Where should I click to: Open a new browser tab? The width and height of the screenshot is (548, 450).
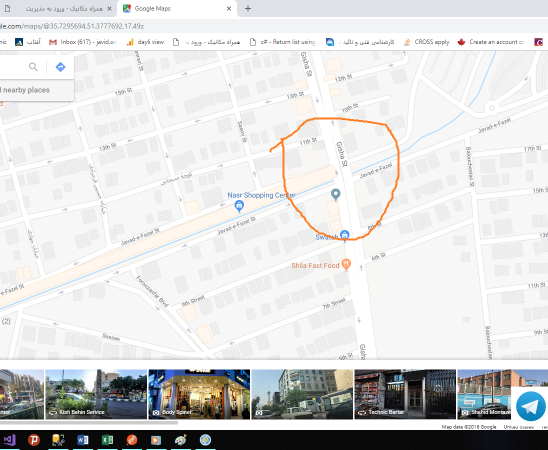tap(248, 8)
